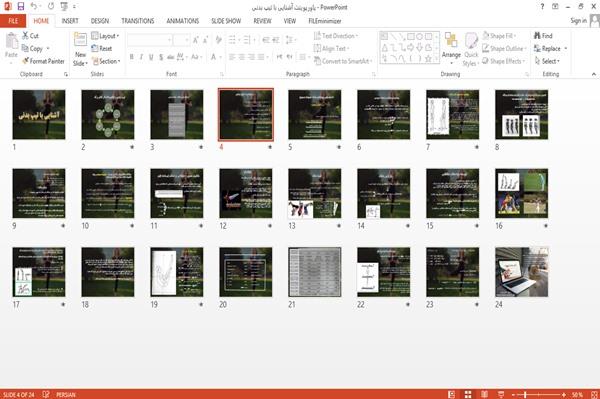Screen dimensions: 600x399
Task: Click Convert to SmartArt
Action: coord(343,61)
